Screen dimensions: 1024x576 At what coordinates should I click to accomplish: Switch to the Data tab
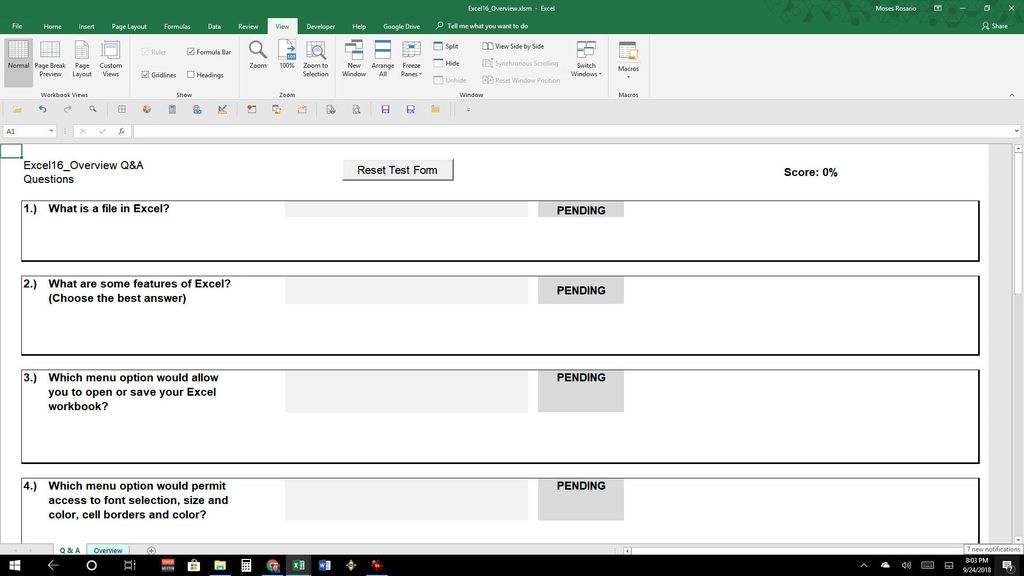tap(214, 26)
